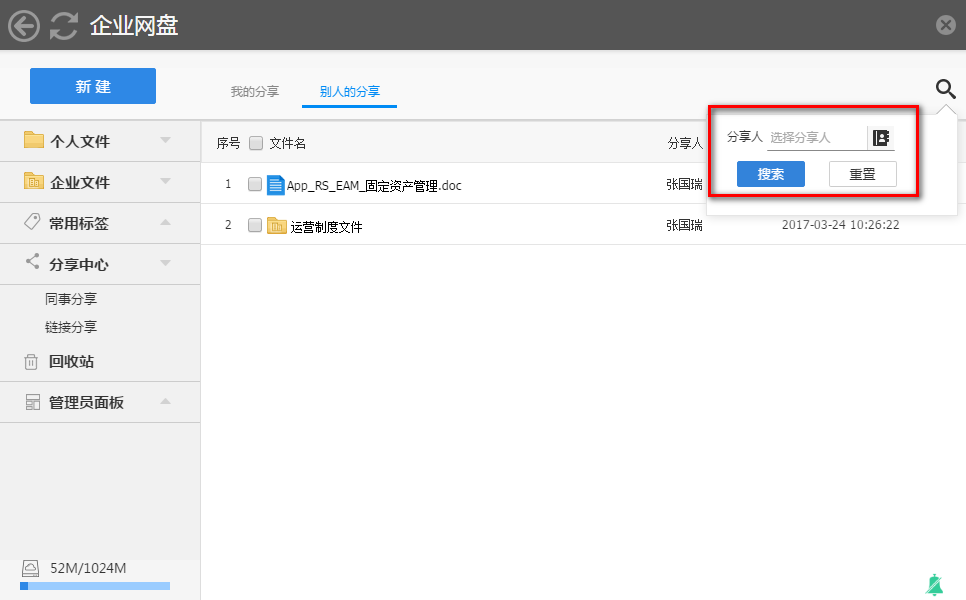The width and height of the screenshot is (966, 600).
Task: Check the box for 运营制度文件
Action: pos(255,225)
